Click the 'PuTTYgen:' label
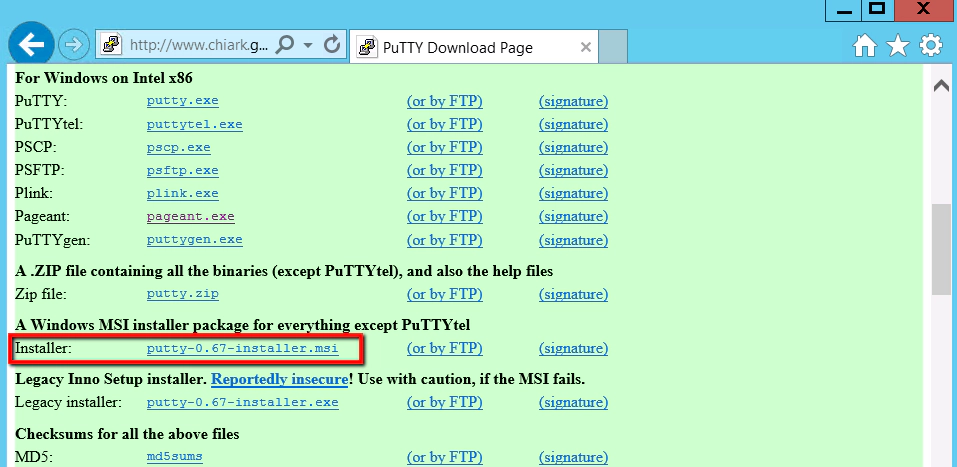The height and width of the screenshot is (467, 957). (52, 240)
